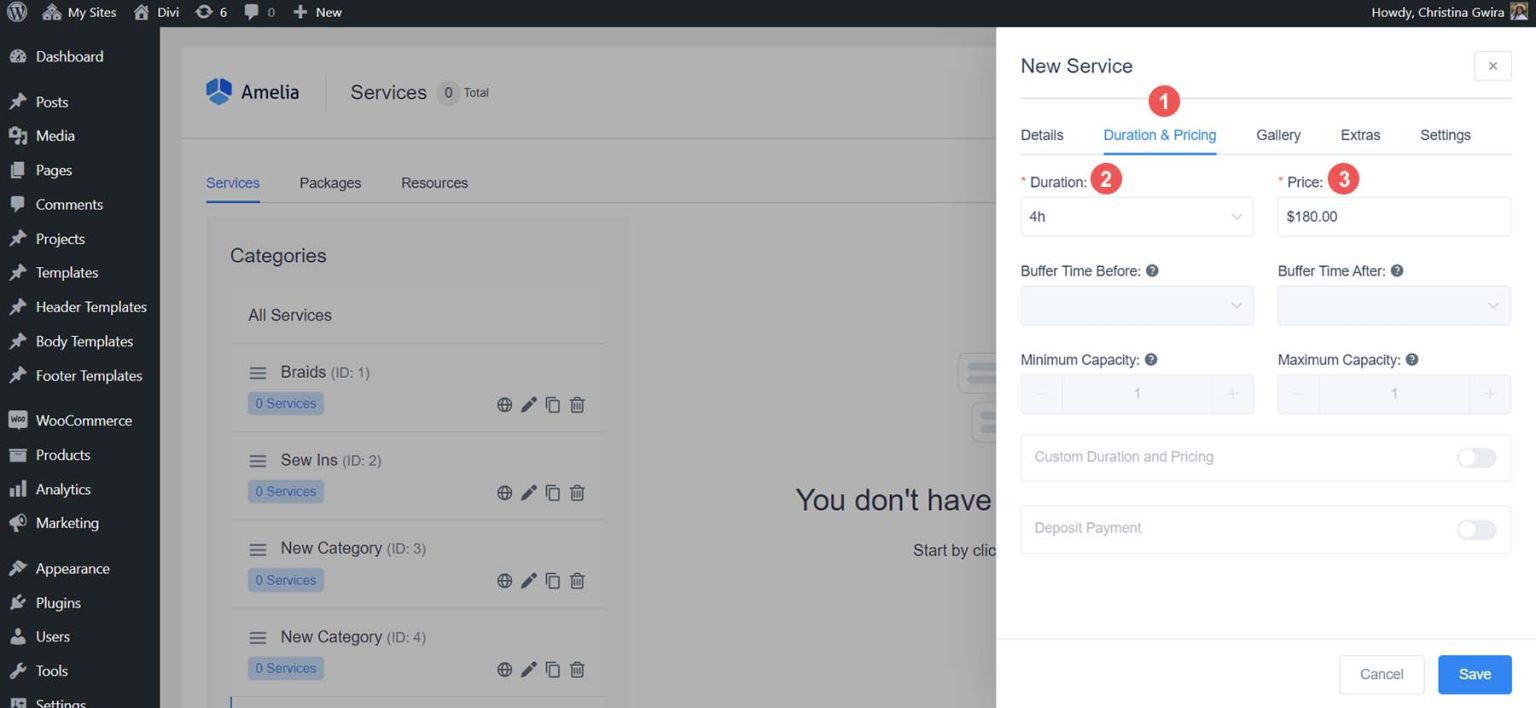The image size is (1536, 708).
Task: Open the Minimum Capacity help tooltip
Action: click(x=1150, y=359)
